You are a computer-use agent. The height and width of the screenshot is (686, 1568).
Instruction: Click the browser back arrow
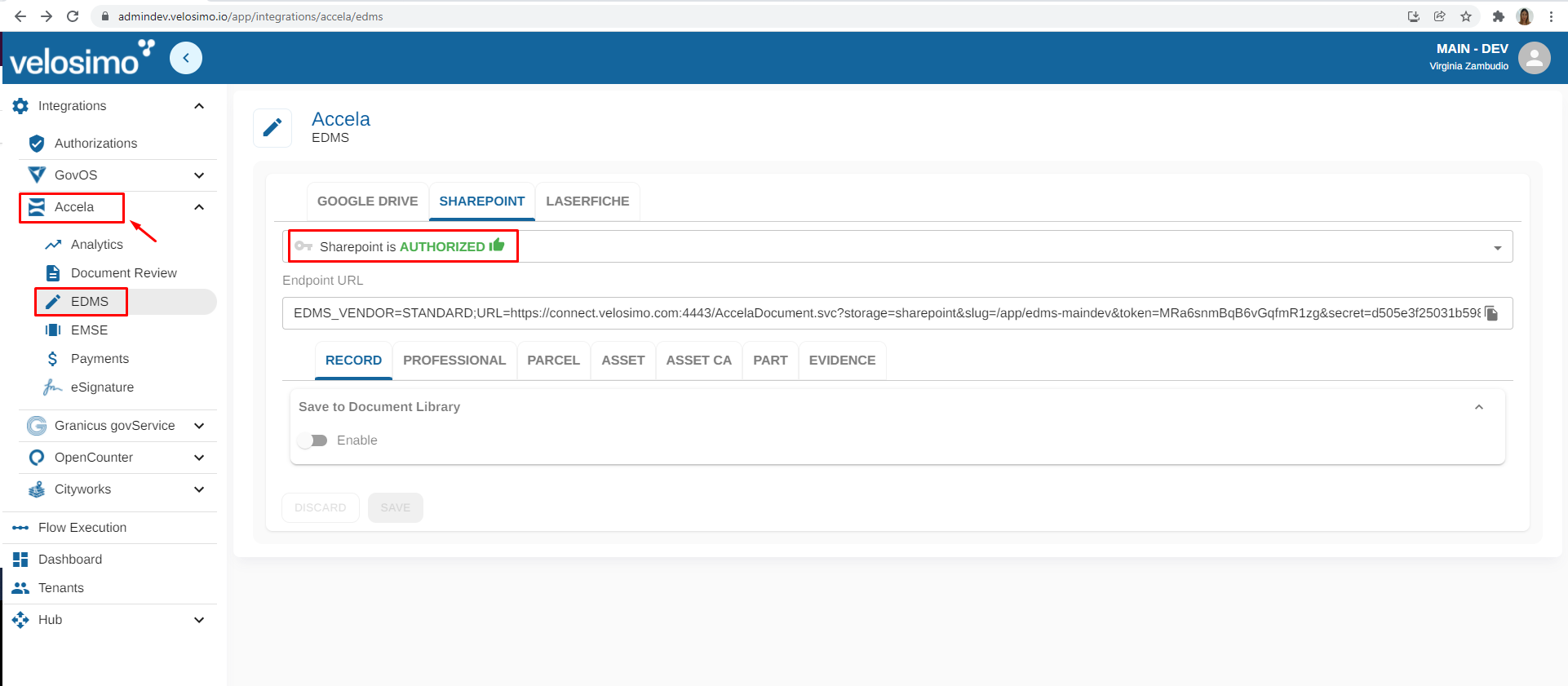point(20,16)
